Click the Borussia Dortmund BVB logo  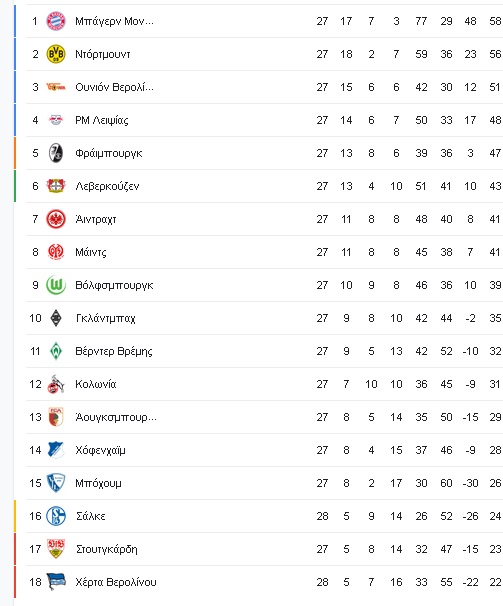click(56, 54)
